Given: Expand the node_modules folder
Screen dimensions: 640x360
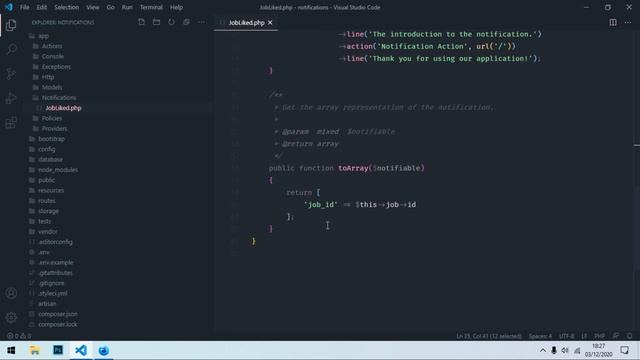Looking at the screenshot, I should coord(58,170).
